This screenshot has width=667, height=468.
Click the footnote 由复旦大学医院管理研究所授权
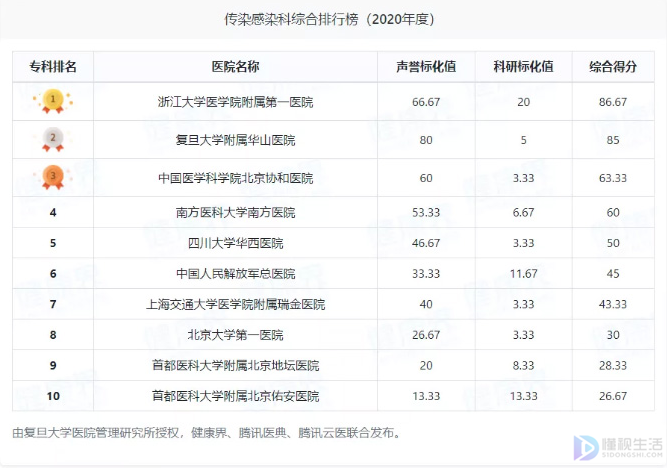coord(96,433)
